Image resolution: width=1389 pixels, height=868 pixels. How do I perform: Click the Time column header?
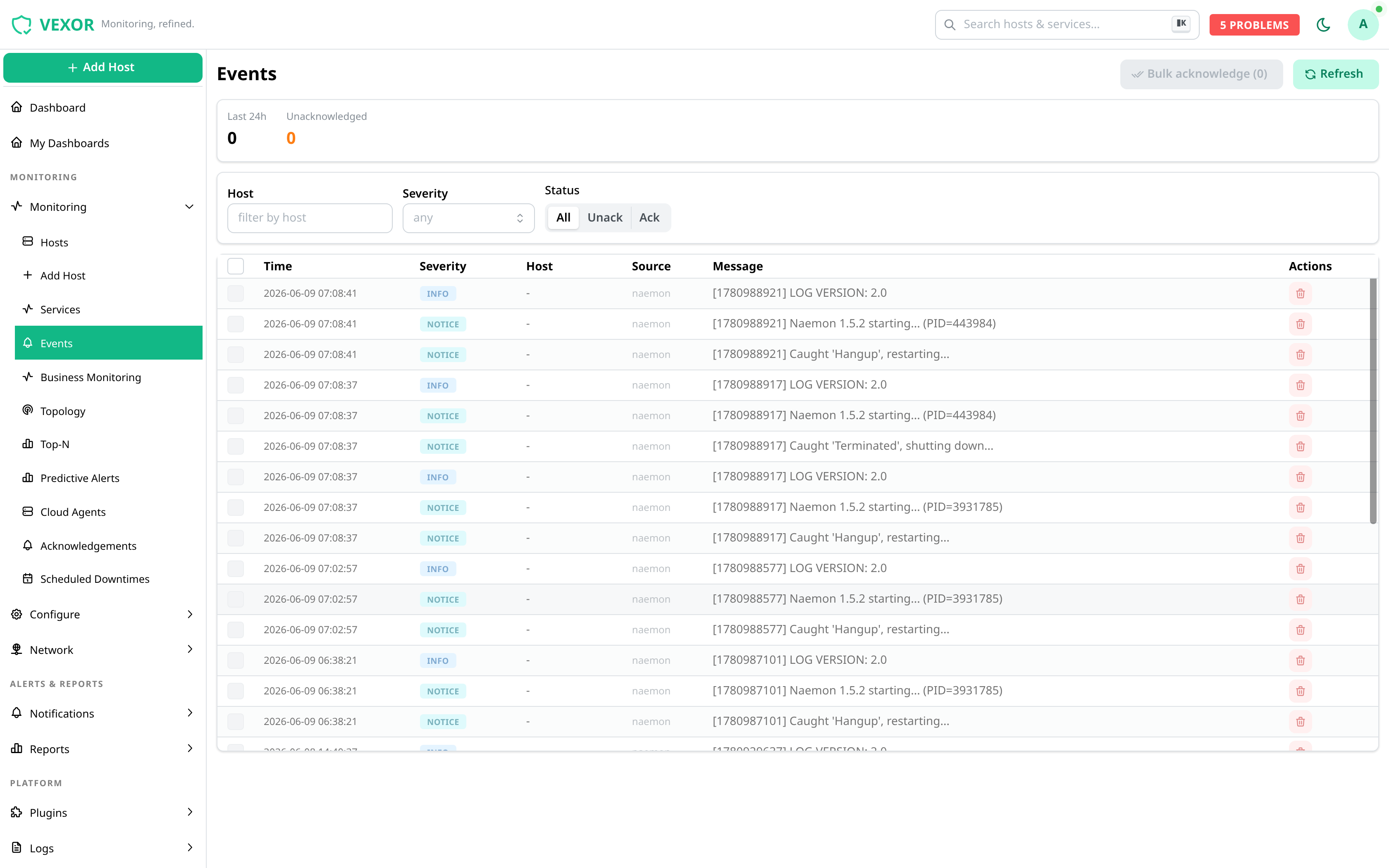(x=278, y=266)
